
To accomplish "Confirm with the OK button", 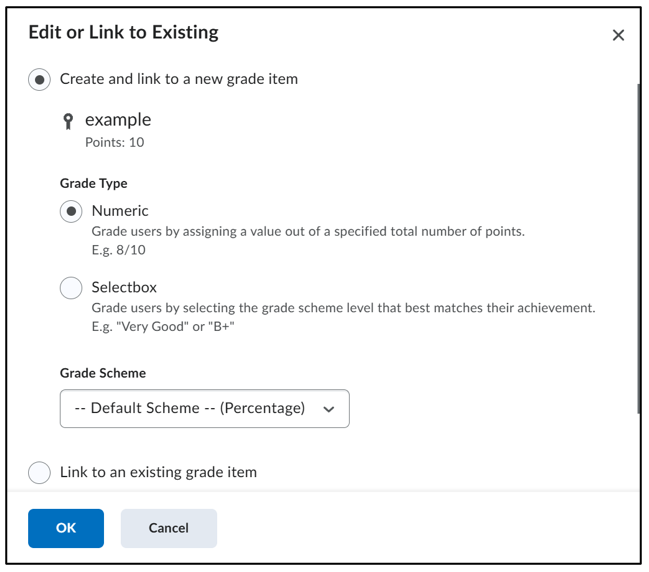I will [x=66, y=528].
